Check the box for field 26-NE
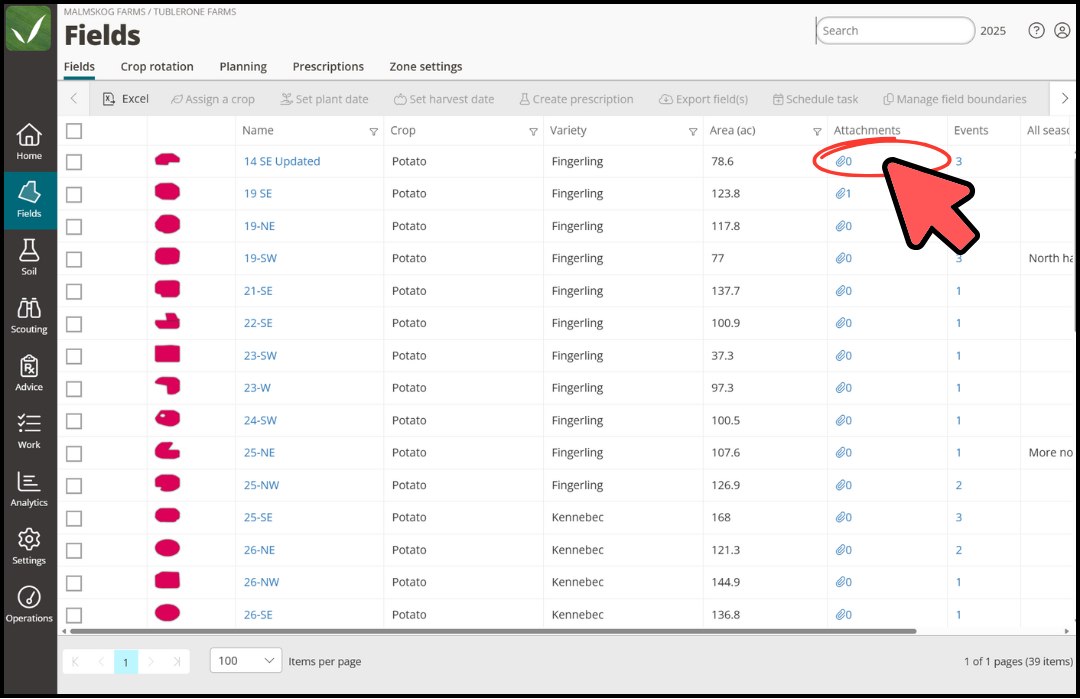This screenshot has width=1080, height=699. 74,550
